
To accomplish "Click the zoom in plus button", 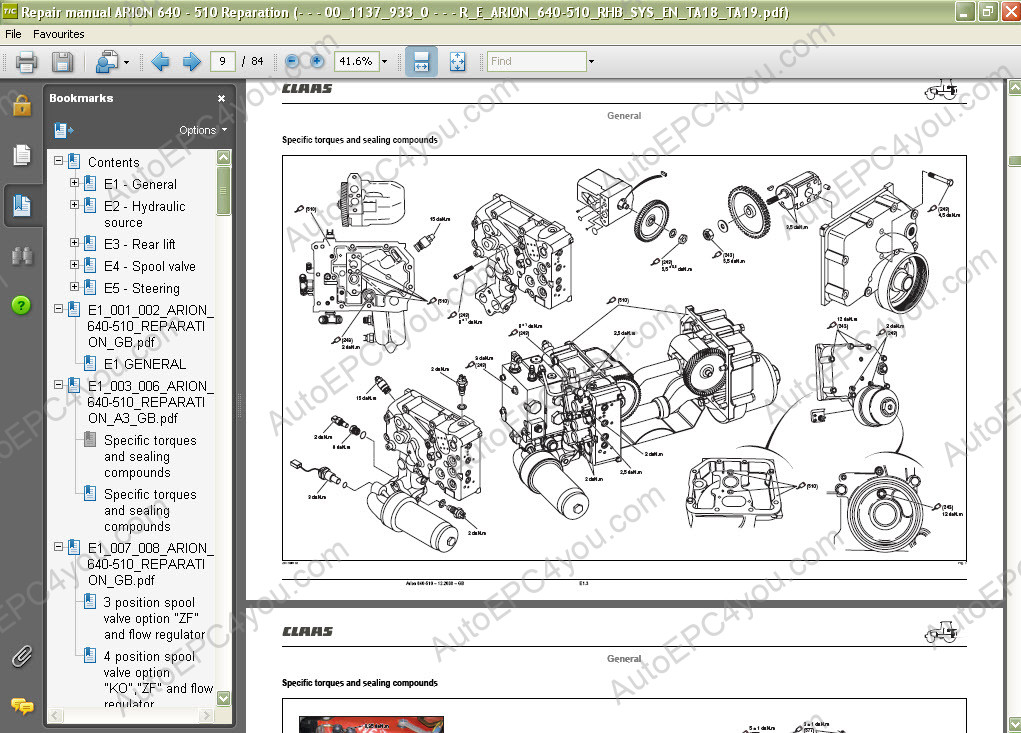I will (x=317, y=61).
